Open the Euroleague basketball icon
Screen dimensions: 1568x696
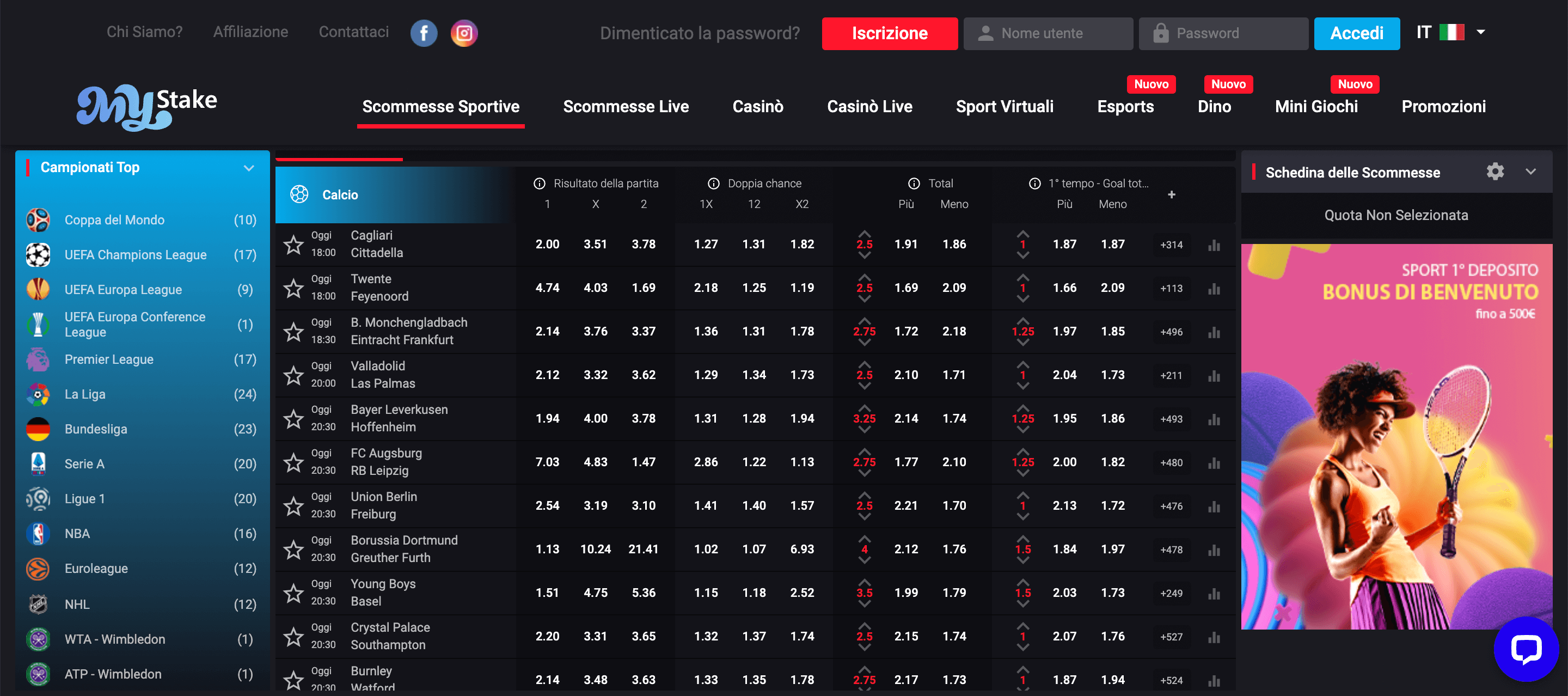point(38,568)
